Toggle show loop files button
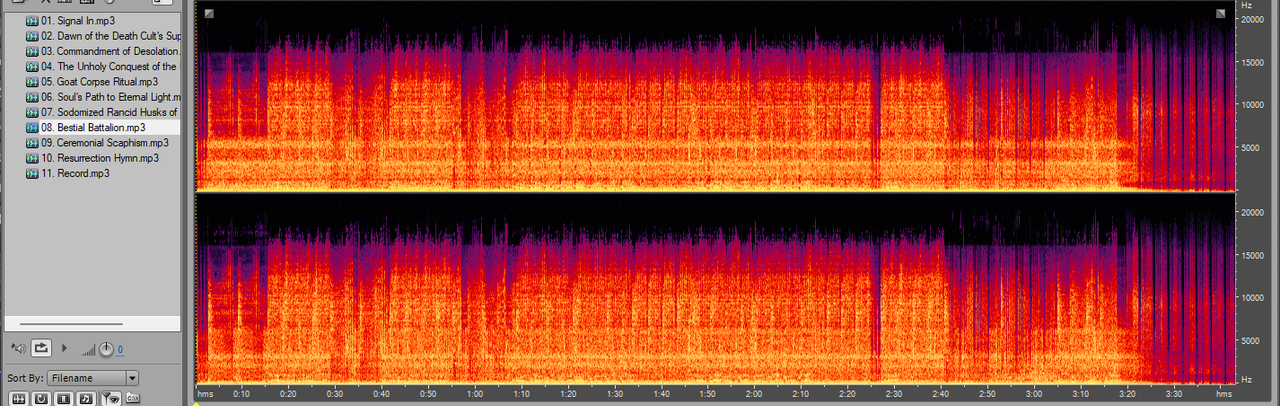 point(41,399)
